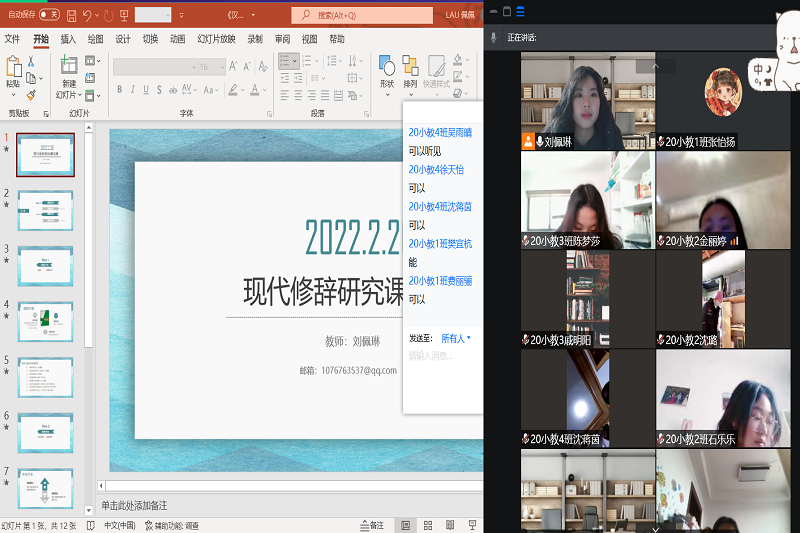Open the 排列 arrange dropdown
800x533 pixels.
point(410,70)
